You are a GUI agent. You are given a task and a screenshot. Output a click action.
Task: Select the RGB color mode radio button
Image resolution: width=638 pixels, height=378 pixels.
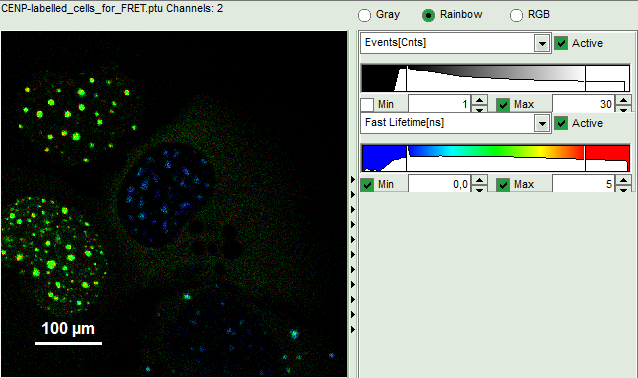point(516,15)
